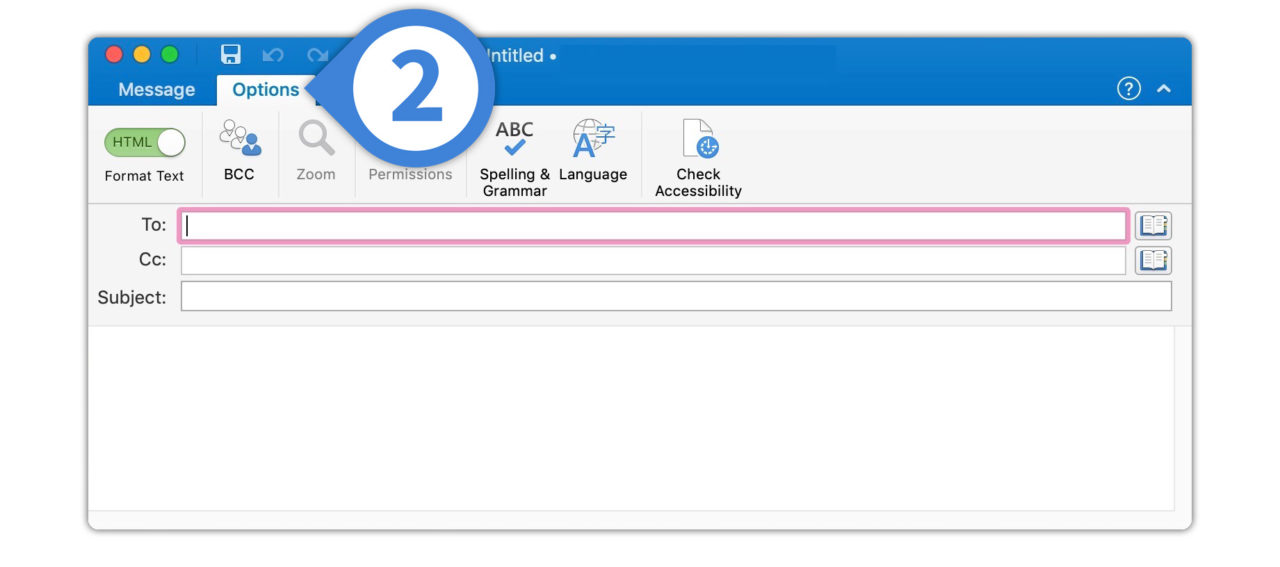Click the Permissions button
1280x567 pixels.
(x=410, y=174)
